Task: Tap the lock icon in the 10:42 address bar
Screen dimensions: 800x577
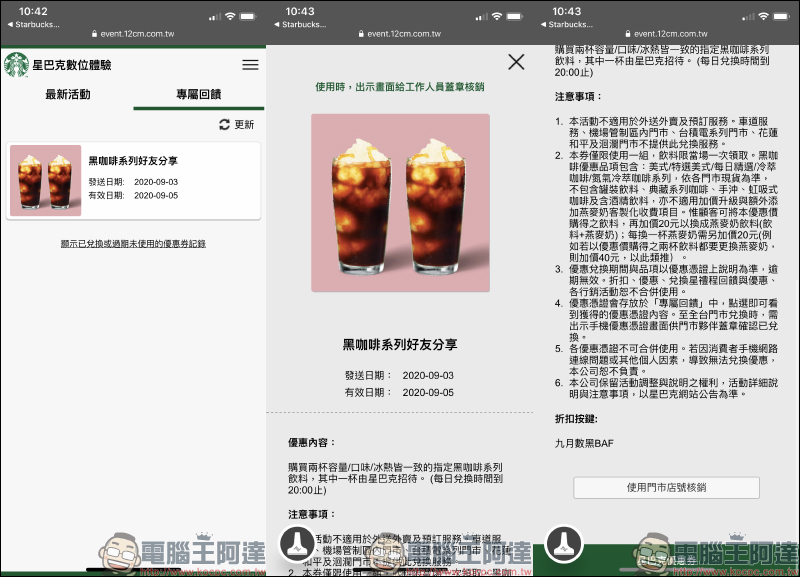Action: (93, 33)
